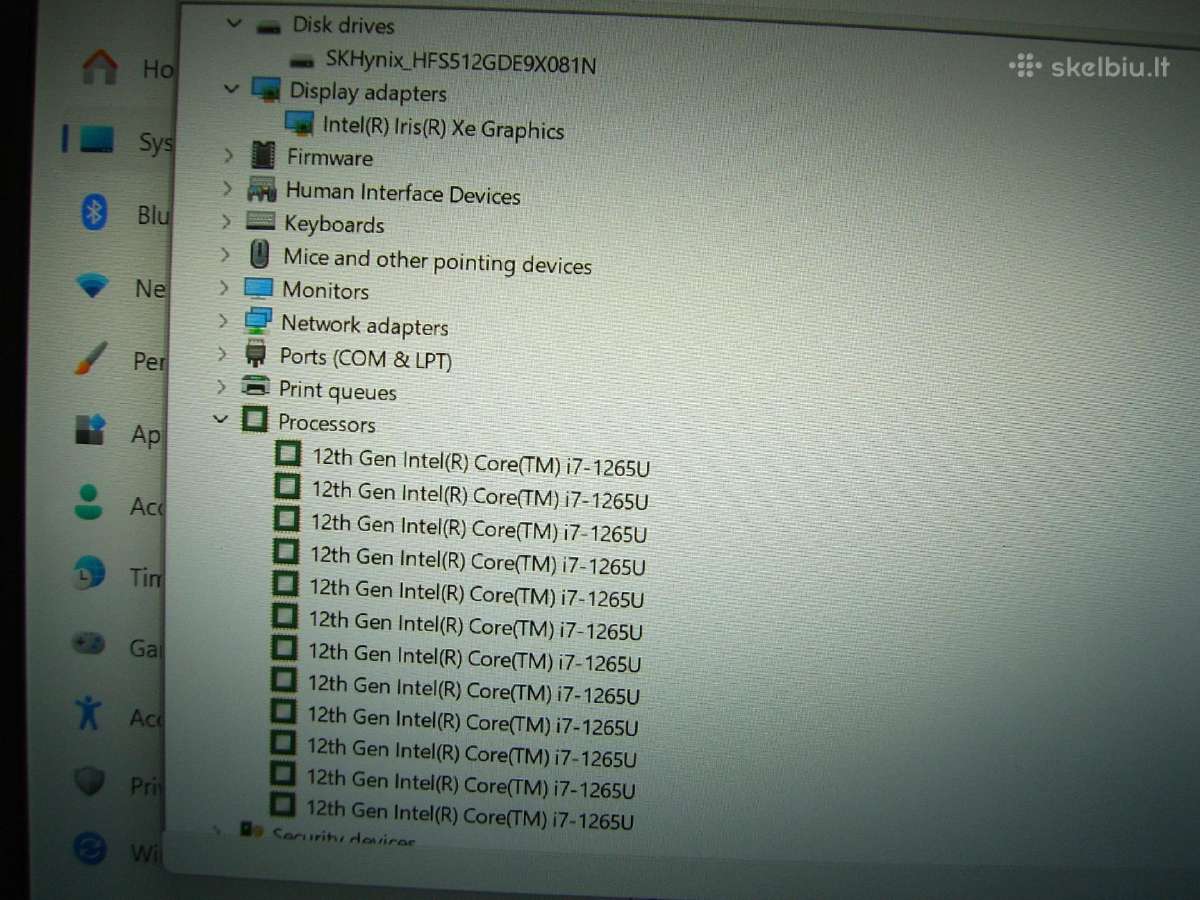Select the Firmware chip icon
This screenshot has height=900, width=1200.
pos(263,155)
